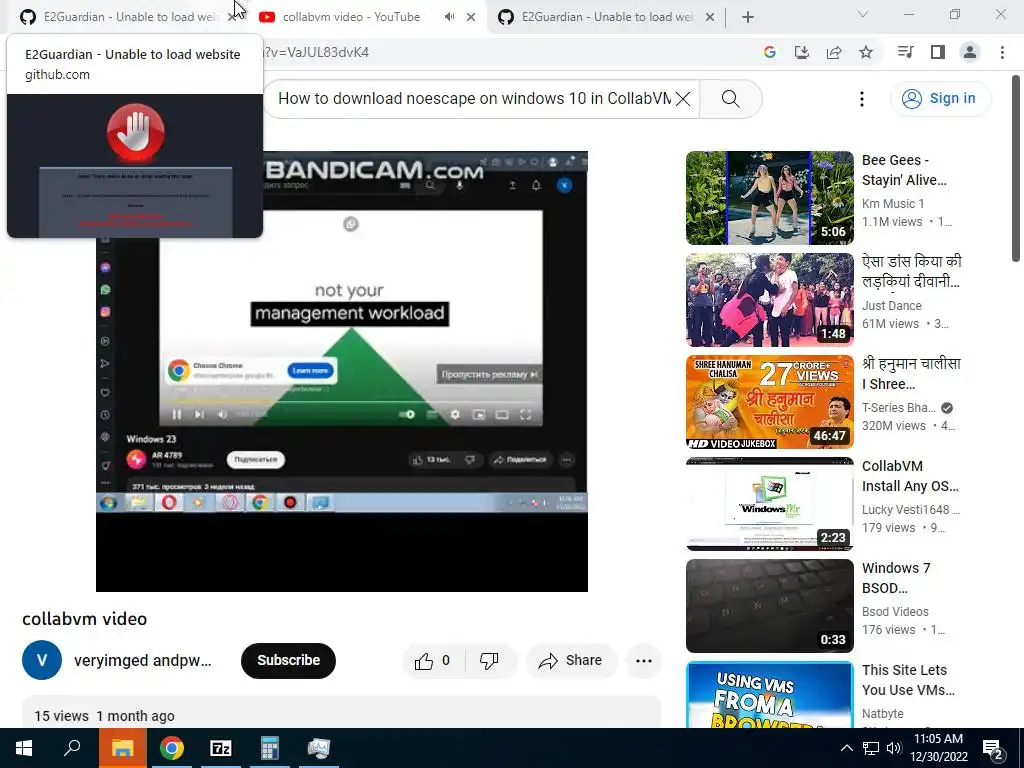This screenshot has height=768, width=1024.
Task: Click the T-Series verified channel badge
Action: pos(947,408)
